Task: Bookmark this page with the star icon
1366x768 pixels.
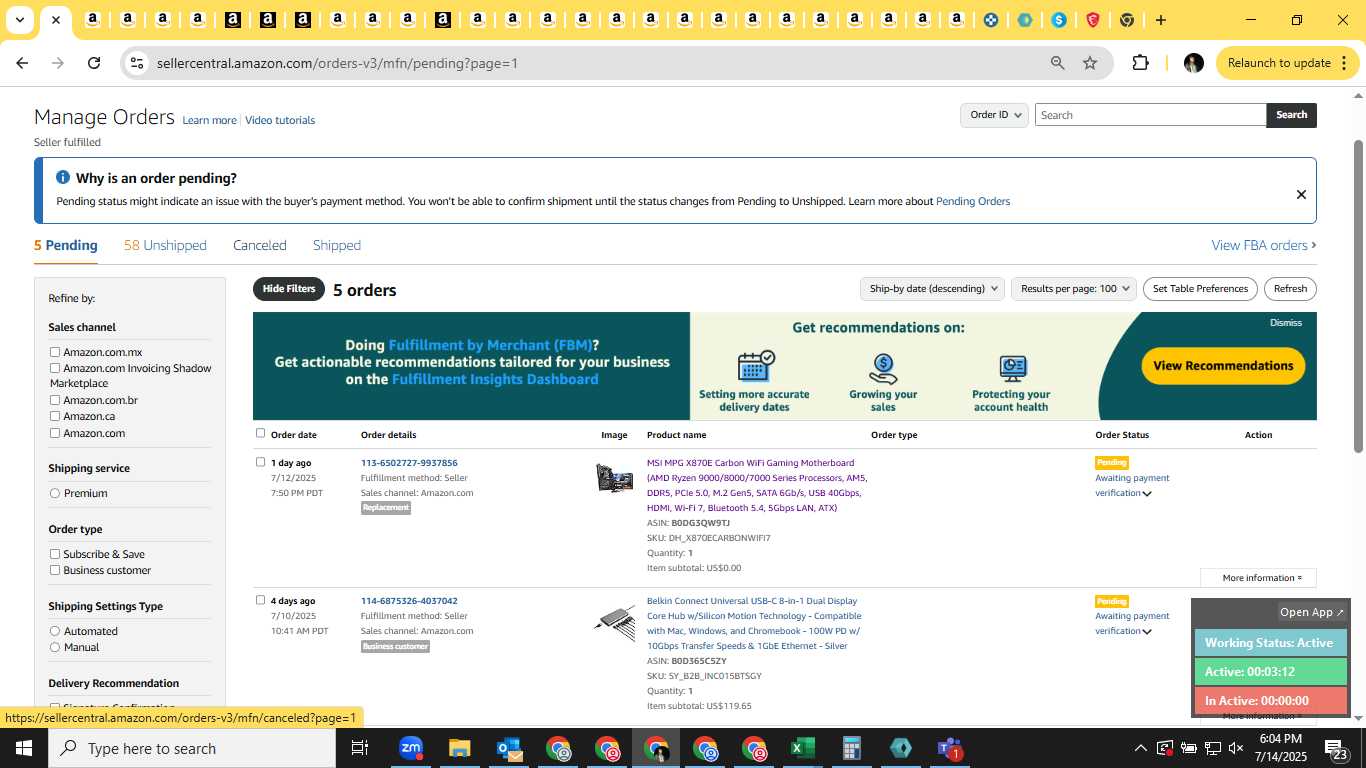Action: [1090, 63]
